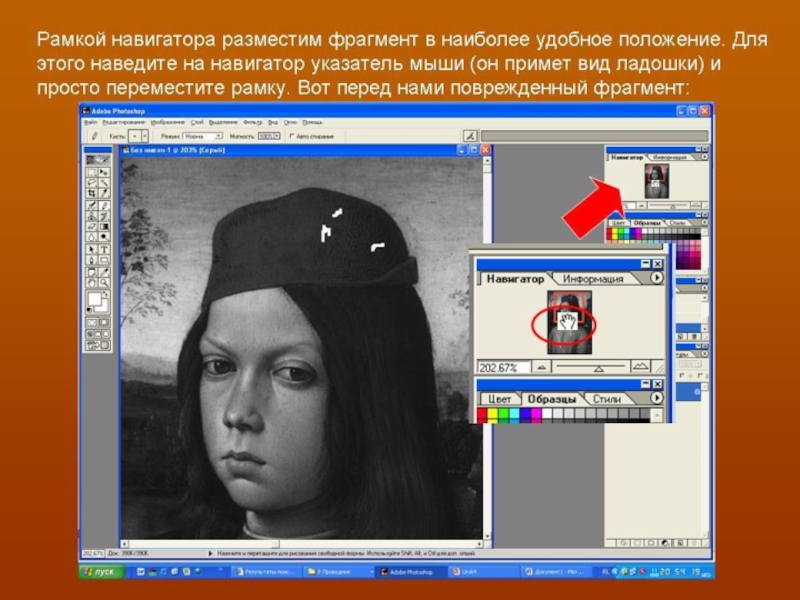This screenshot has width=800, height=600.
Task: Select the Clone Stamp tool
Action: pos(92,216)
